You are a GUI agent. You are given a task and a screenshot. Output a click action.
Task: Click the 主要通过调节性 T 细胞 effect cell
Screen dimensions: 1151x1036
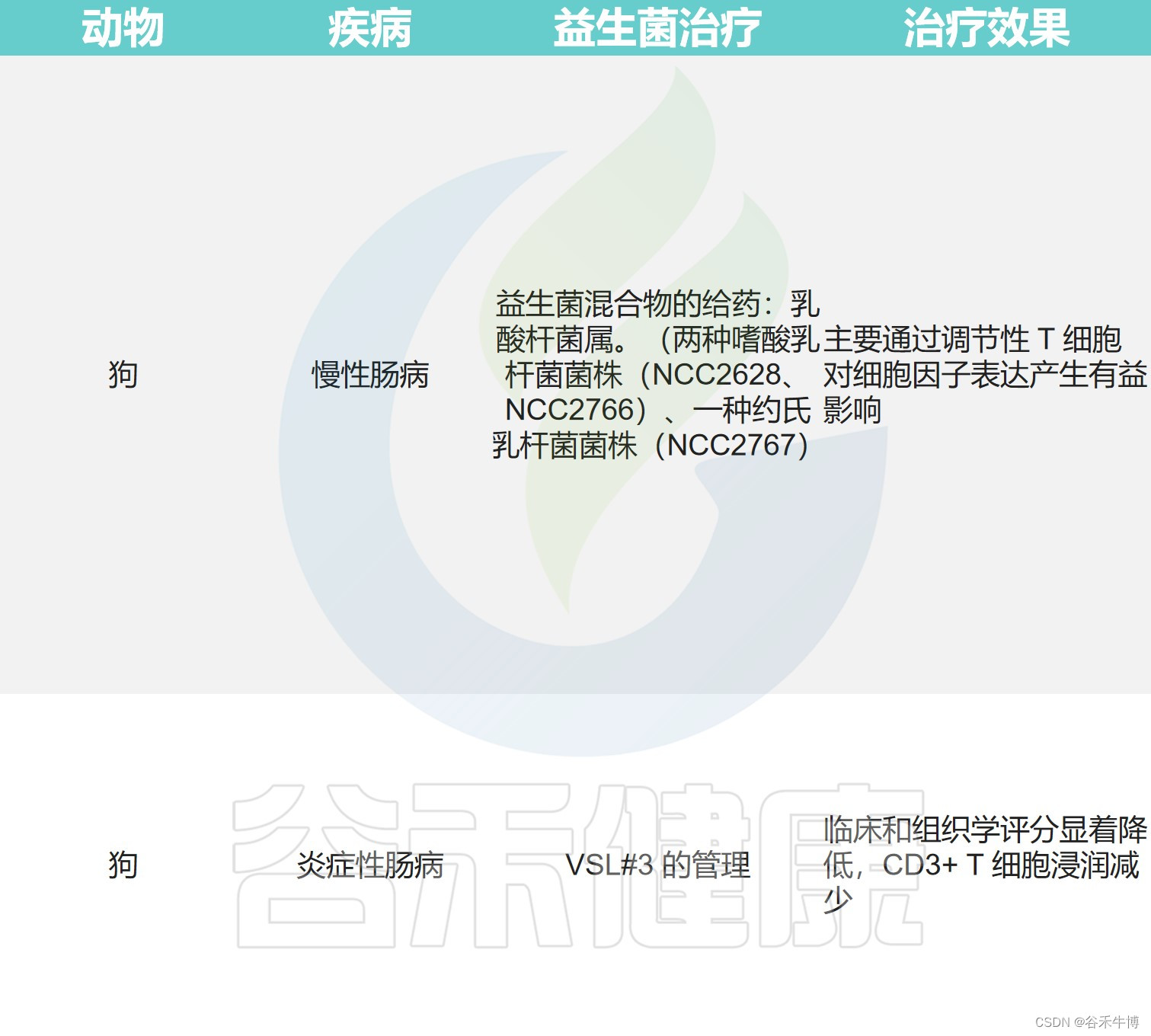tap(985, 375)
